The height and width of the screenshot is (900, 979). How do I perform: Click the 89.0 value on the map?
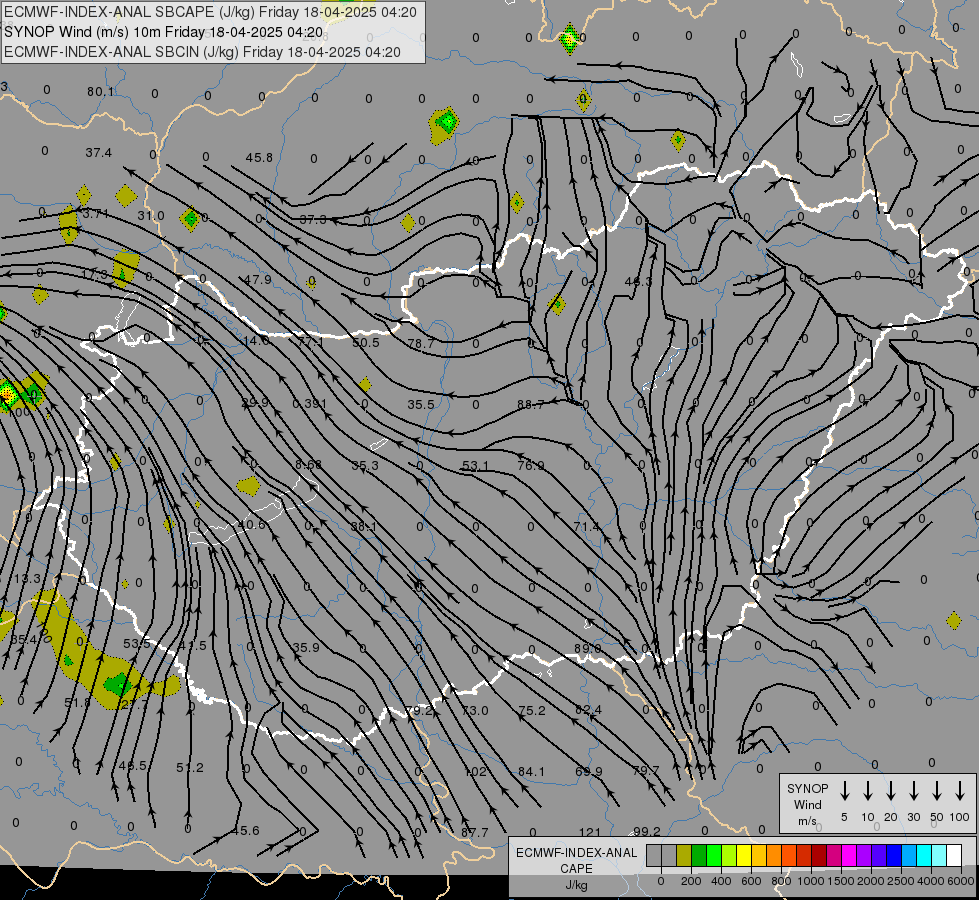tap(588, 649)
